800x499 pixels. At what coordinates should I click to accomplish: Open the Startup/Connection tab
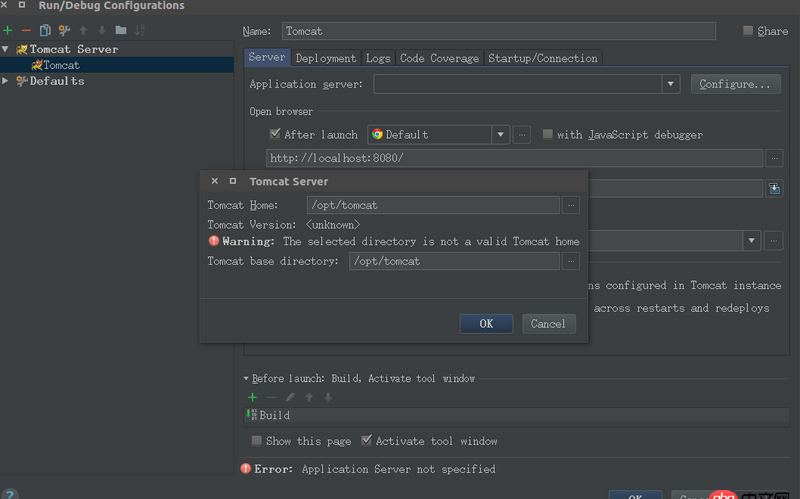[543, 58]
